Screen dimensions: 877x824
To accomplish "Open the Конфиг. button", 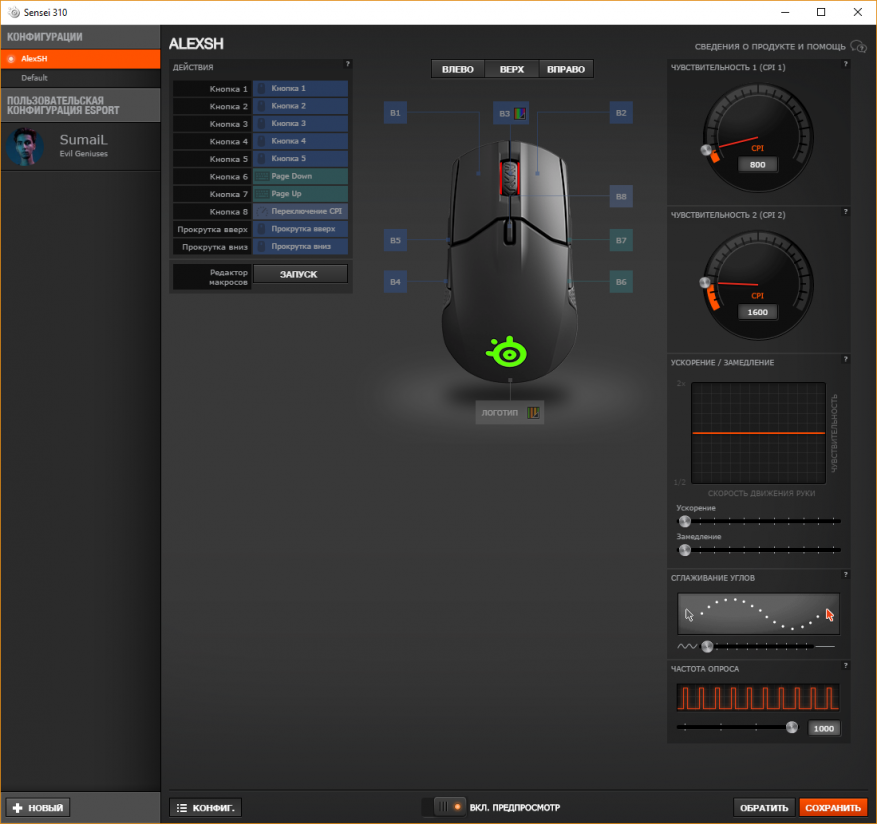I will pyautogui.click(x=206, y=808).
